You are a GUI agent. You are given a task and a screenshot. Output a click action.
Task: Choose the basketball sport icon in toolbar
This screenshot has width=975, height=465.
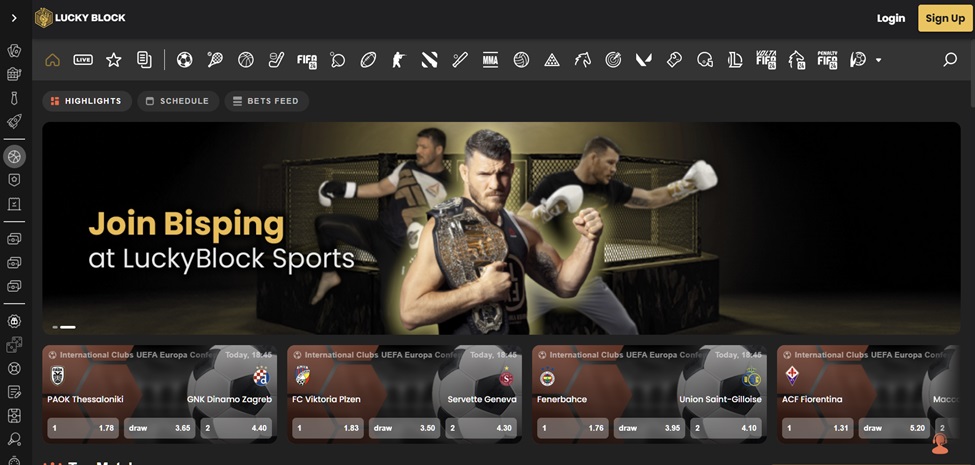(246, 60)
